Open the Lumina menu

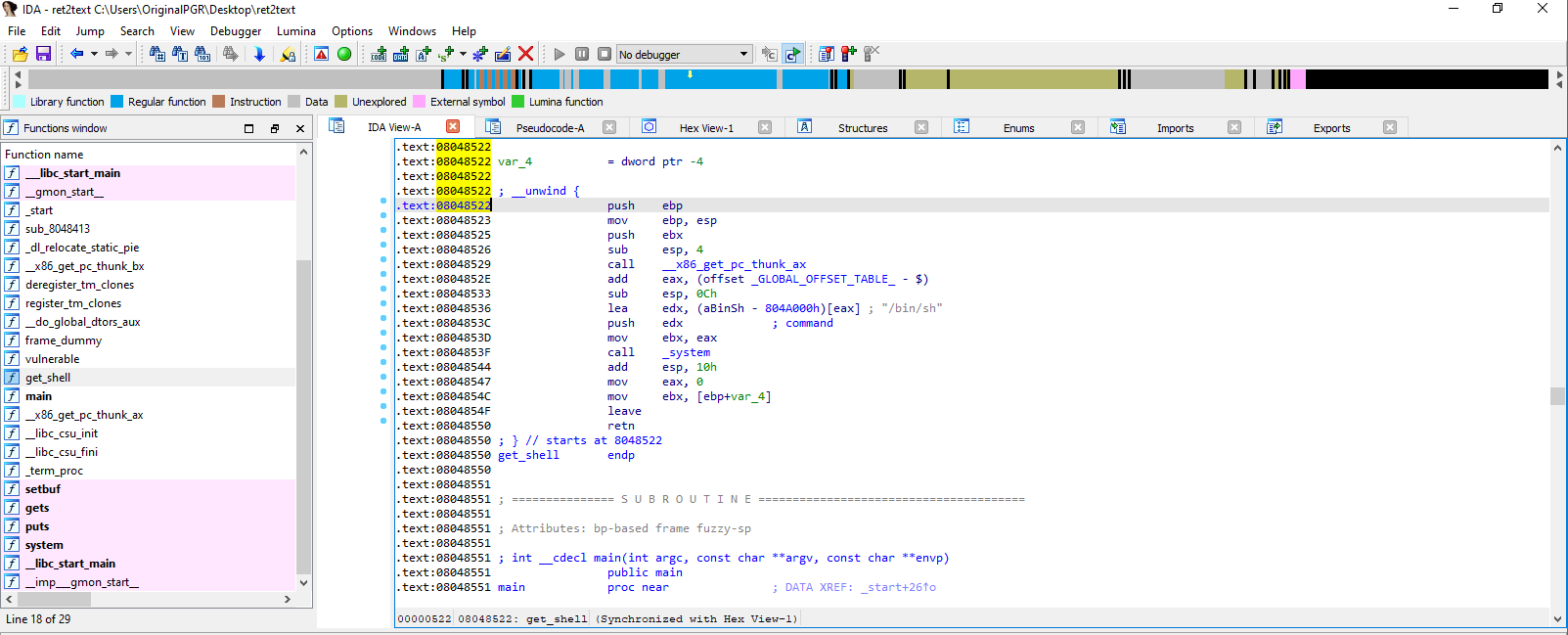click(296, 31)
